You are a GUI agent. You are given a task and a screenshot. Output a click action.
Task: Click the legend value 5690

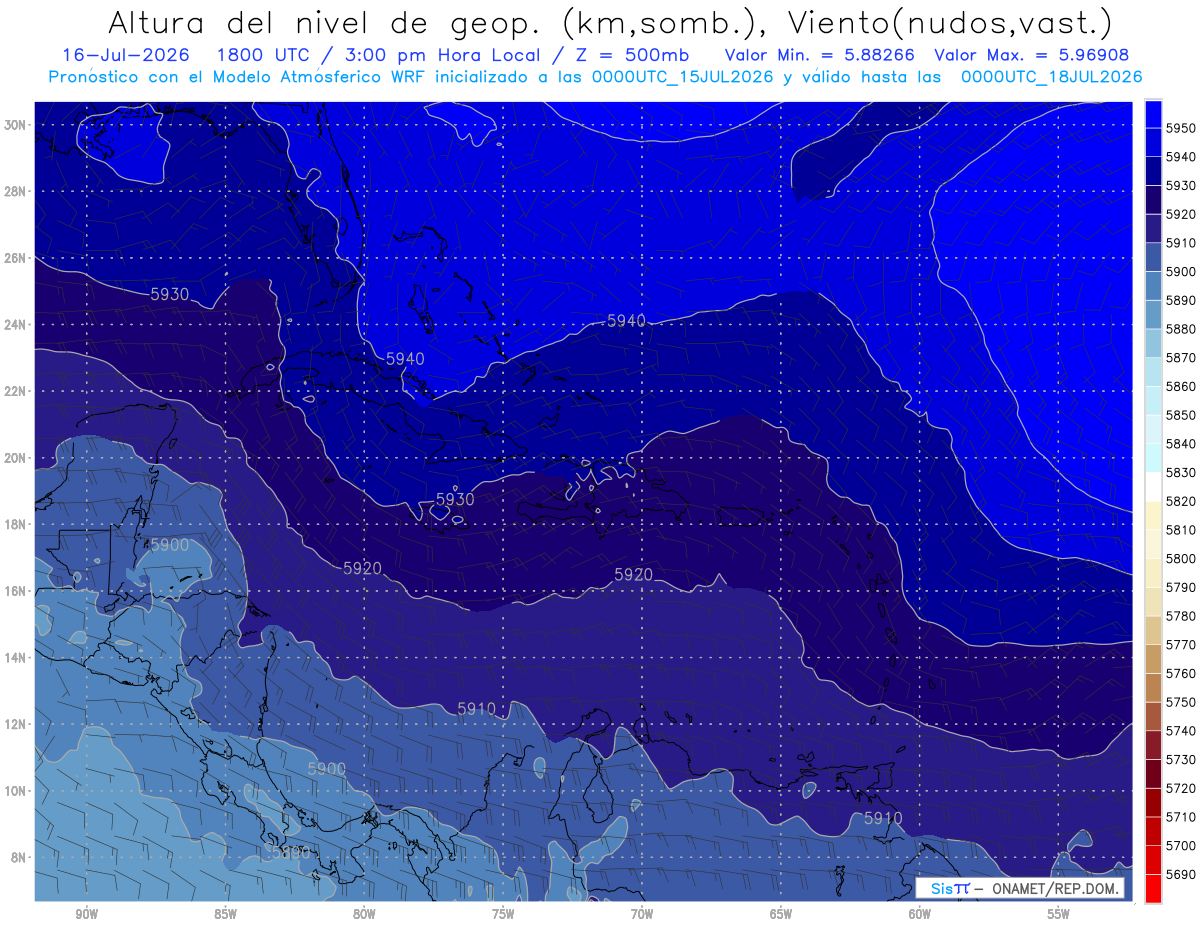[x=1180, y=874]
